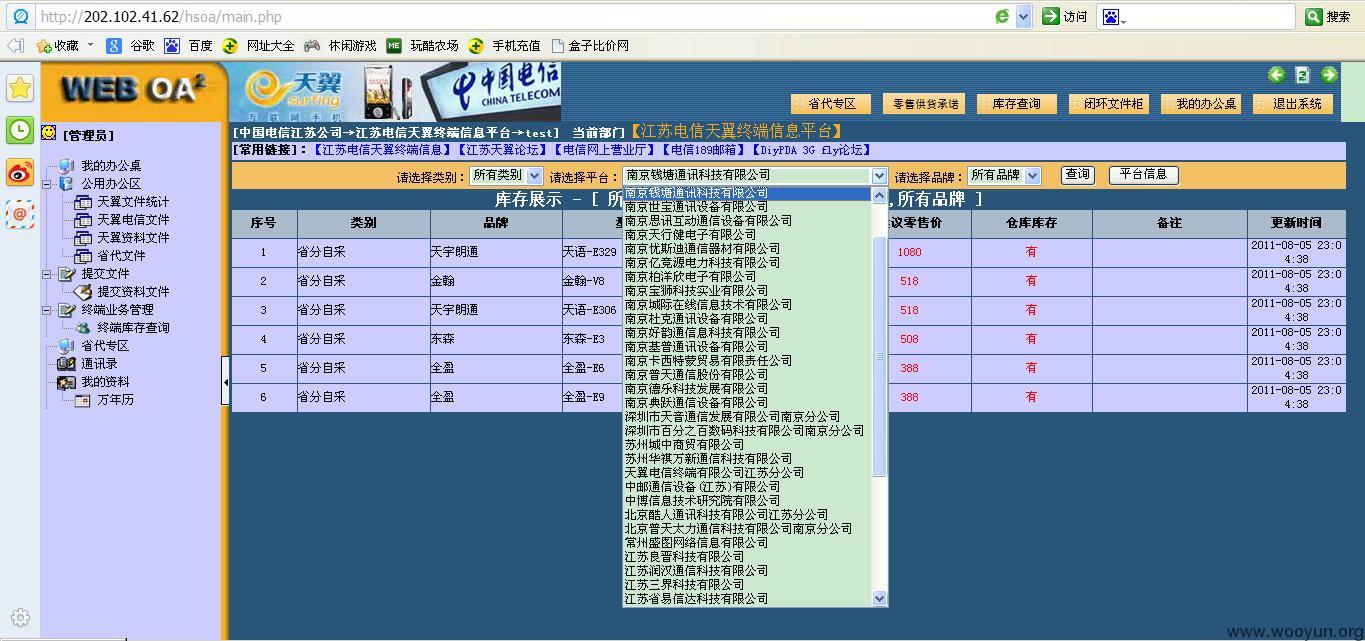This screenshot has height=641, width=1365.
Task: Click the green search magnifier button
Action: tap(1314, 16)
